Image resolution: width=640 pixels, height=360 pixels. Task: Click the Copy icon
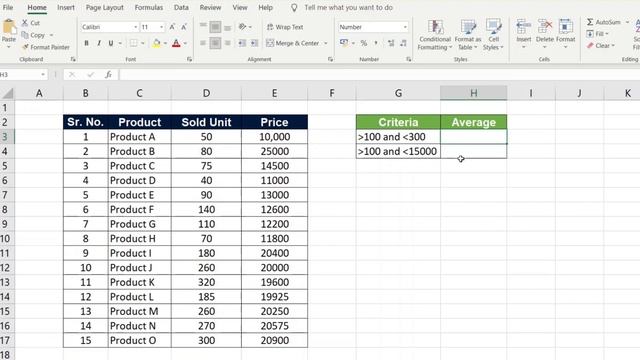click(25, 35)
